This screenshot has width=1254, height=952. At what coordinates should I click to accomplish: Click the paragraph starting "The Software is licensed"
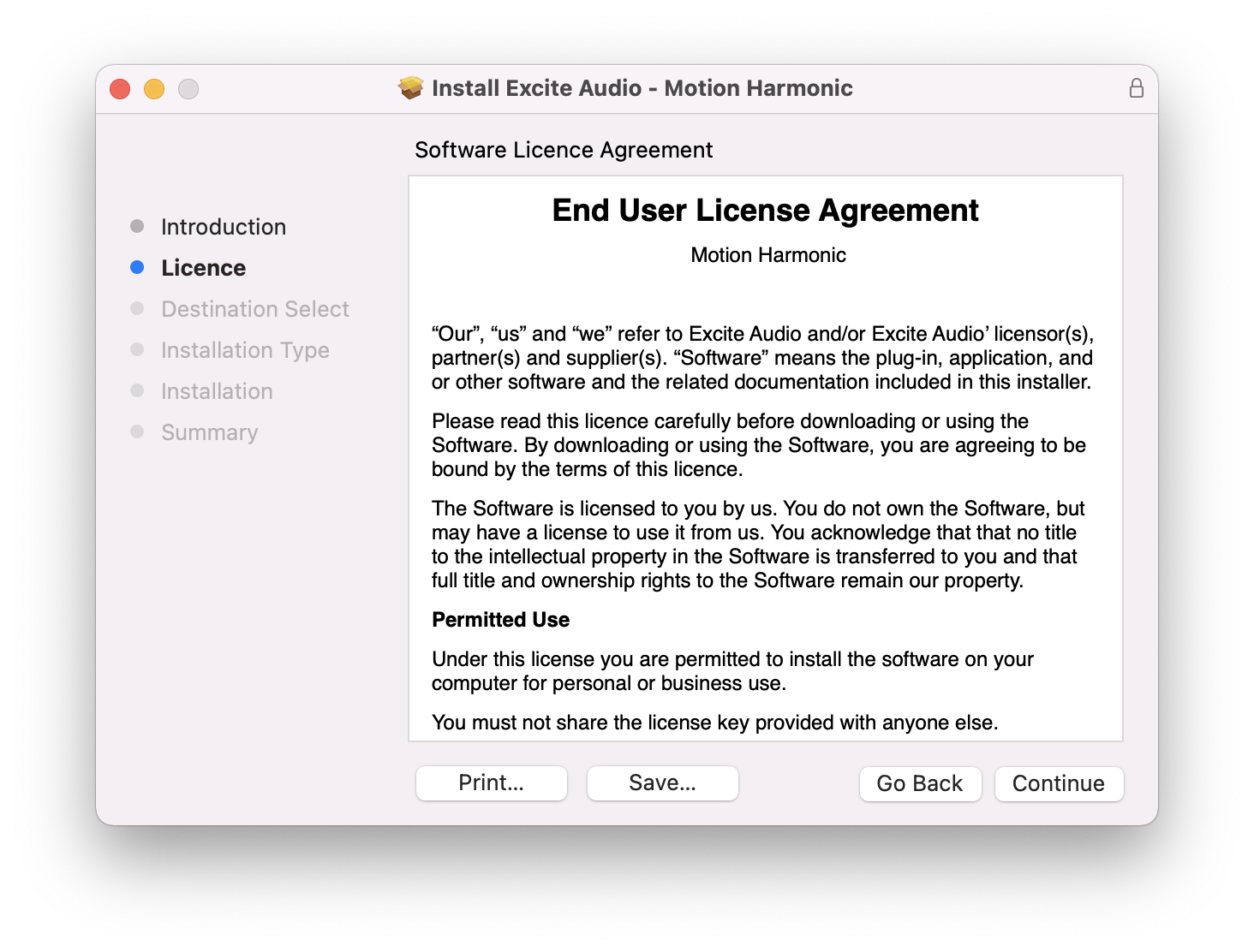(x=758, y=544)
